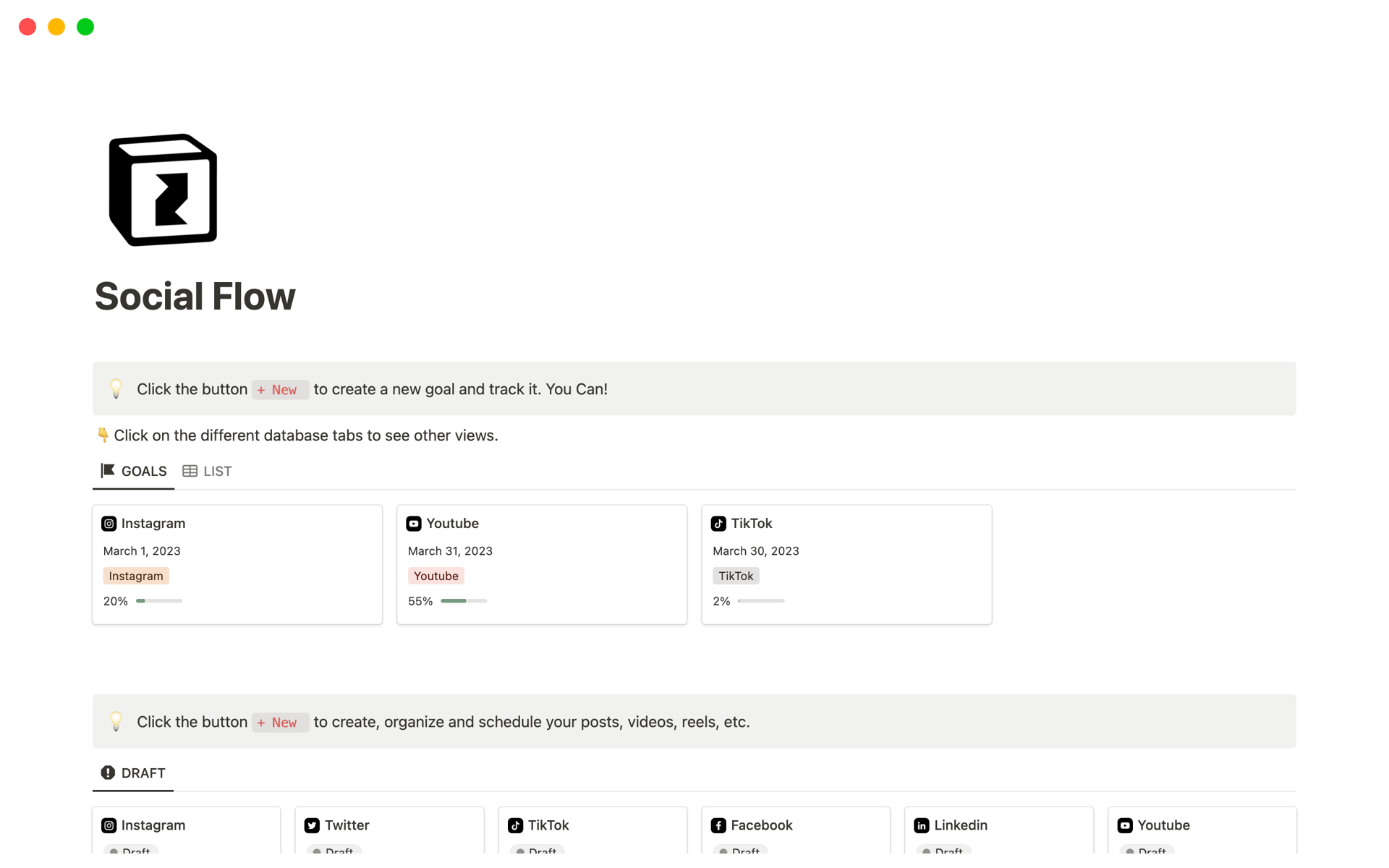Click the Draft status under the draft Youtube column
1389x868 pixels.
click(1147, 850)
